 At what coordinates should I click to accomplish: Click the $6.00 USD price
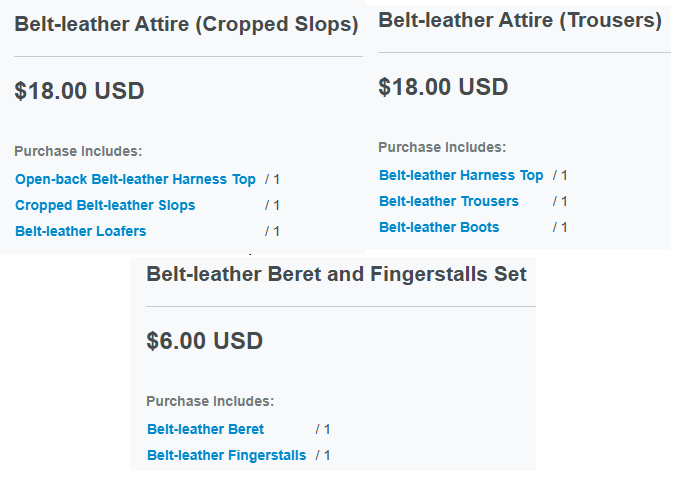click(x=205, y=341)
